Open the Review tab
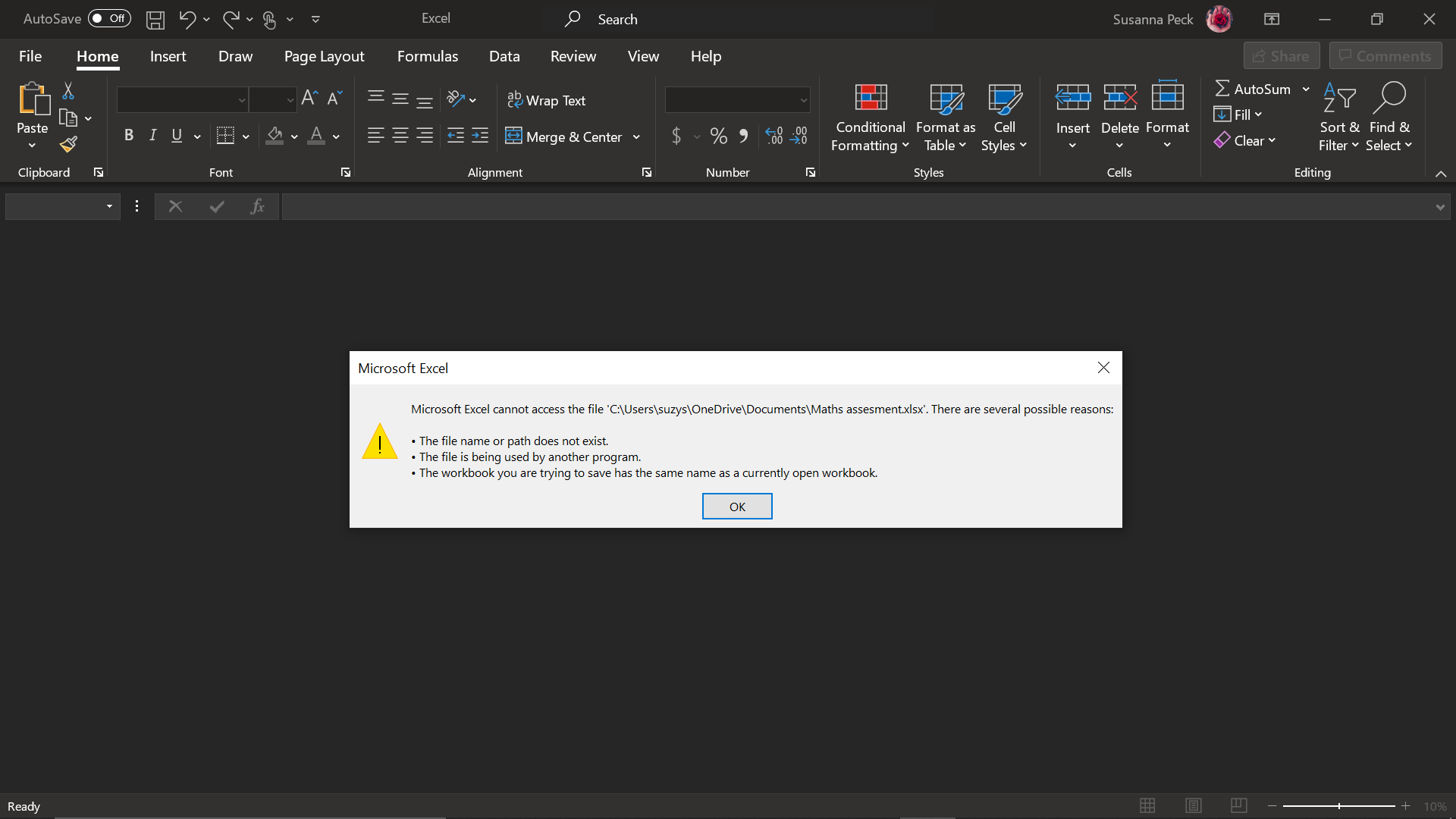Viewport: 1456px width, 819px height. (573, 55)
